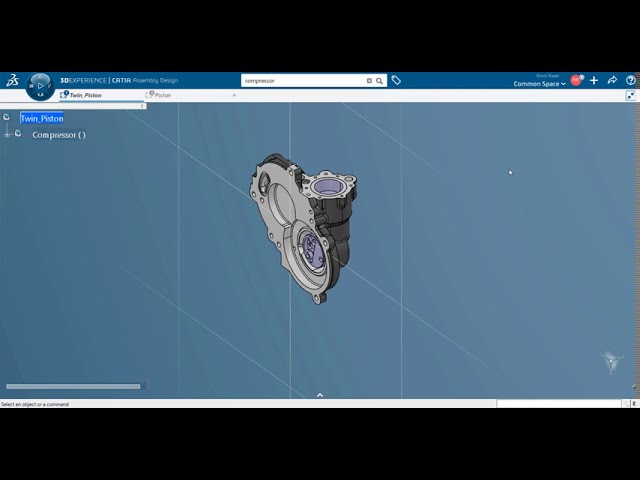Image resolution: width=640 pixels, height=480 pixels.
Task: Expand the Compressor () tree node
Action: pyautogui.click(x=7, y=134)
